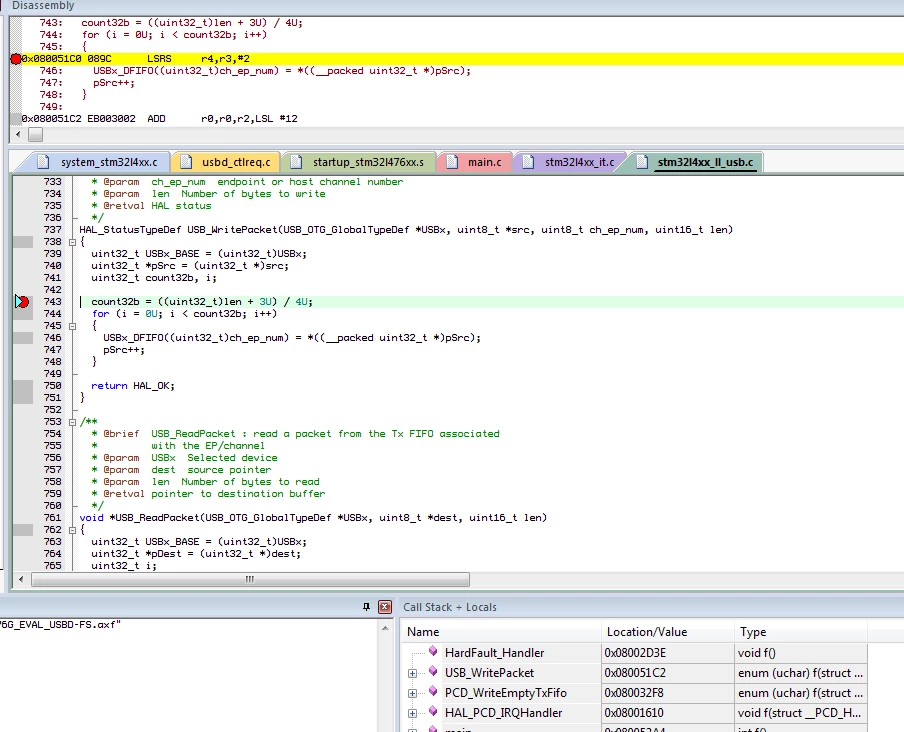This screenshot has height=732, width=904.
Task: Collapse the for-loop block at line 745
Action: pos(72,326)
